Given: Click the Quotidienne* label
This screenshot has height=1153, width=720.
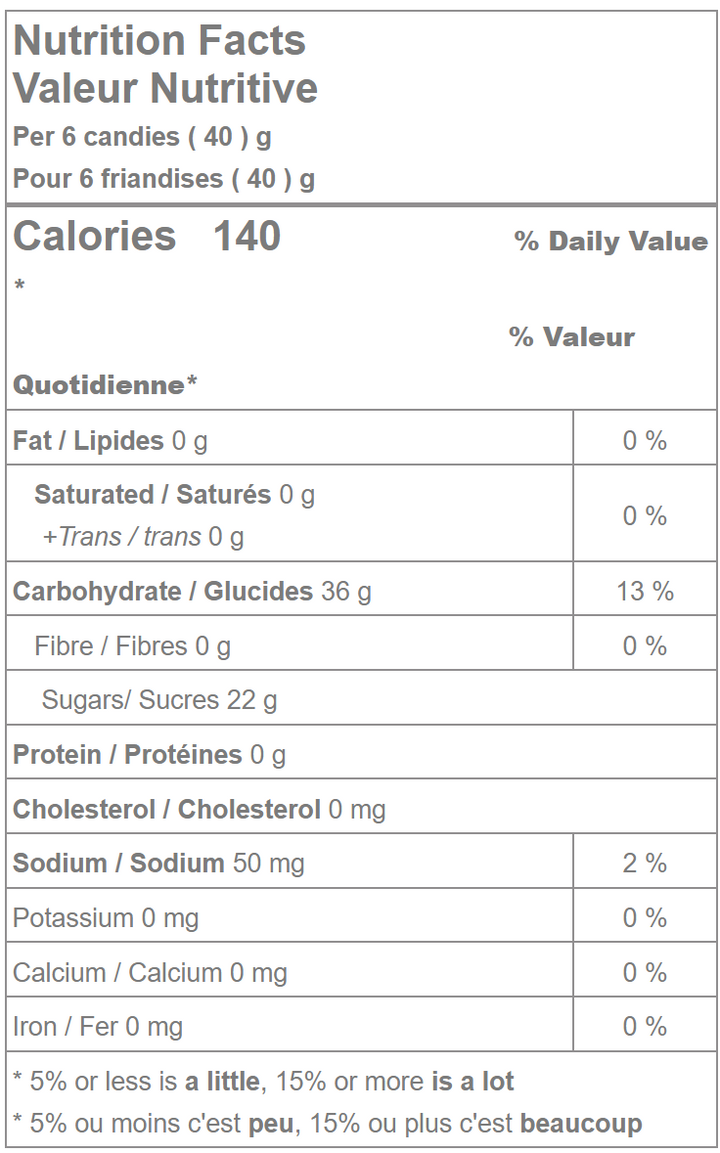Looking at the screenshot, I should pos(106,385).
